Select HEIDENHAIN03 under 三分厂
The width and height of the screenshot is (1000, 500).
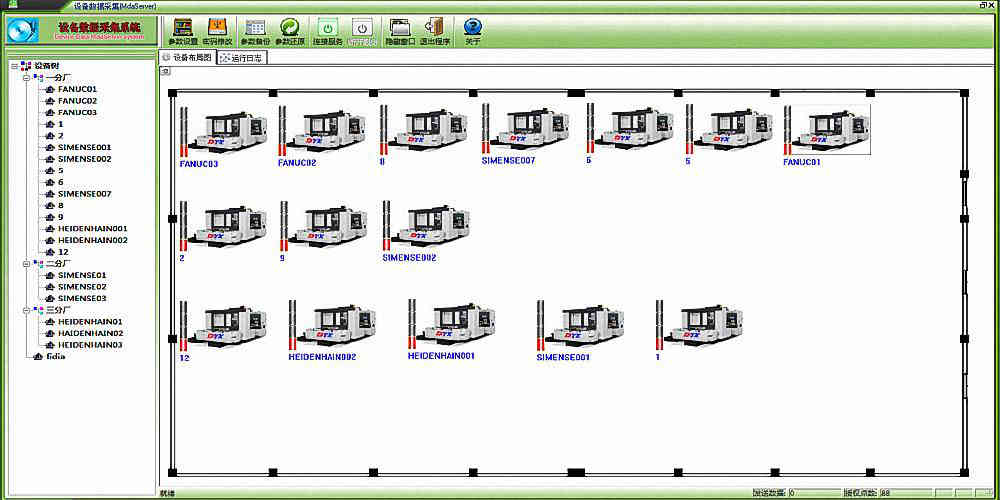point(90,344)
